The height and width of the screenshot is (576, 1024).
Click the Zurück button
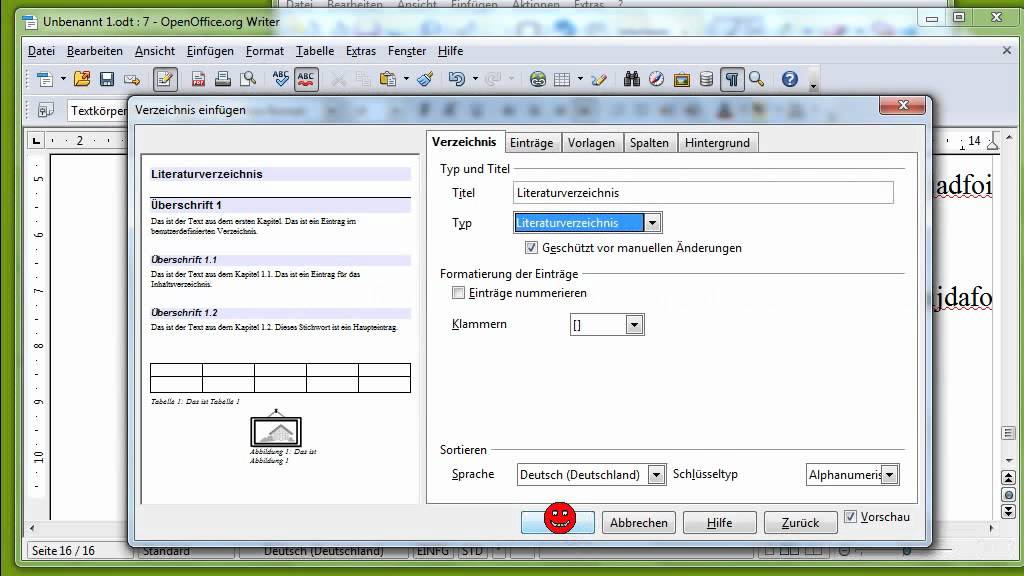[x=800, y=522]
